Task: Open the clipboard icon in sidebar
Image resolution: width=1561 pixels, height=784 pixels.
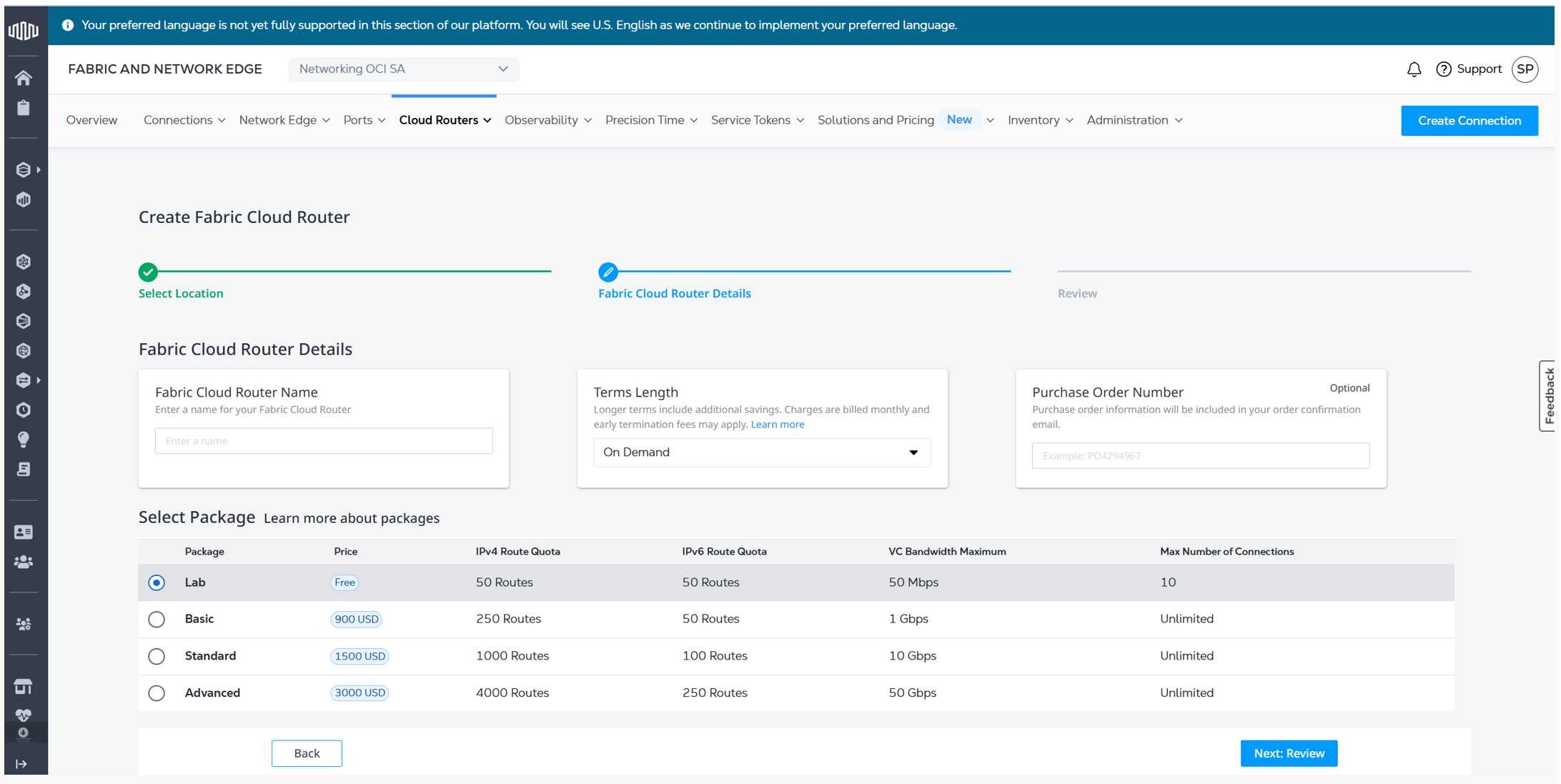Action: [24, 108]
